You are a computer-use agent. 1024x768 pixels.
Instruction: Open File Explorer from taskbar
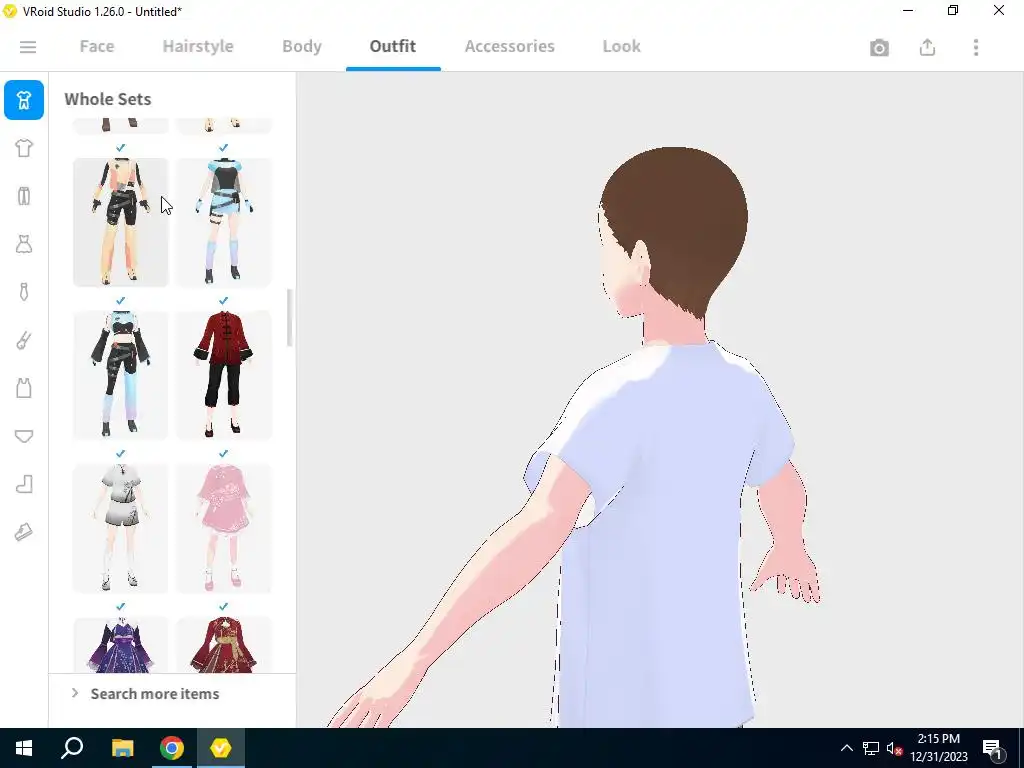click(x=122, y=748)
